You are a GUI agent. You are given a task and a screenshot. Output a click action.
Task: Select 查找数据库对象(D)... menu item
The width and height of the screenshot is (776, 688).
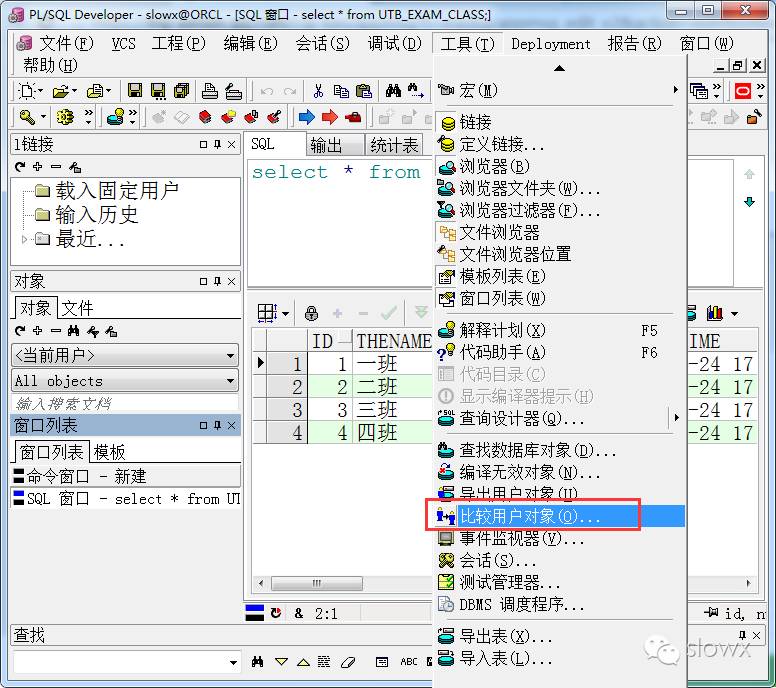click(559, 450)
